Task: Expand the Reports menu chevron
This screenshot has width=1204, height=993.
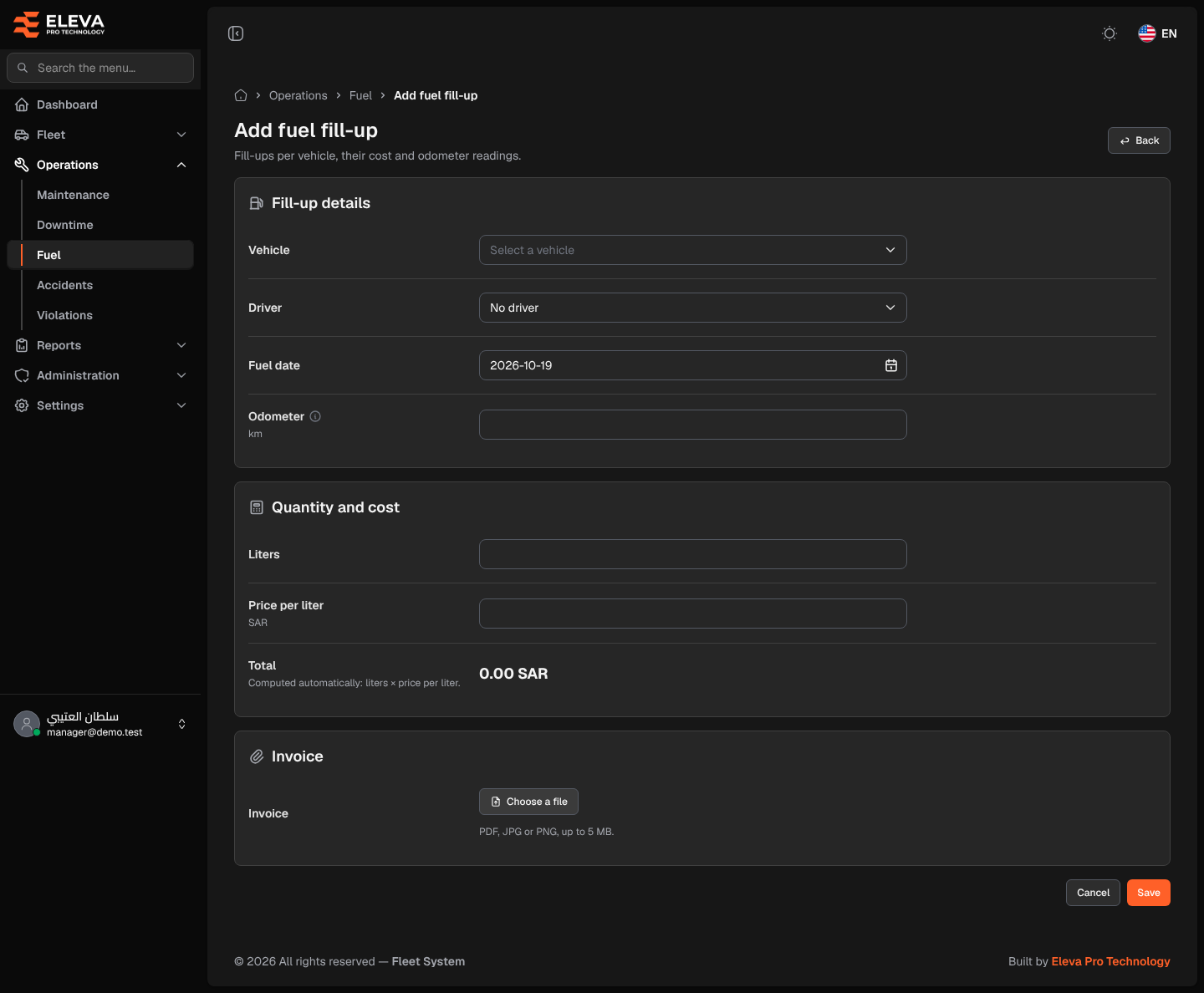Action: [x=181, y=345]
